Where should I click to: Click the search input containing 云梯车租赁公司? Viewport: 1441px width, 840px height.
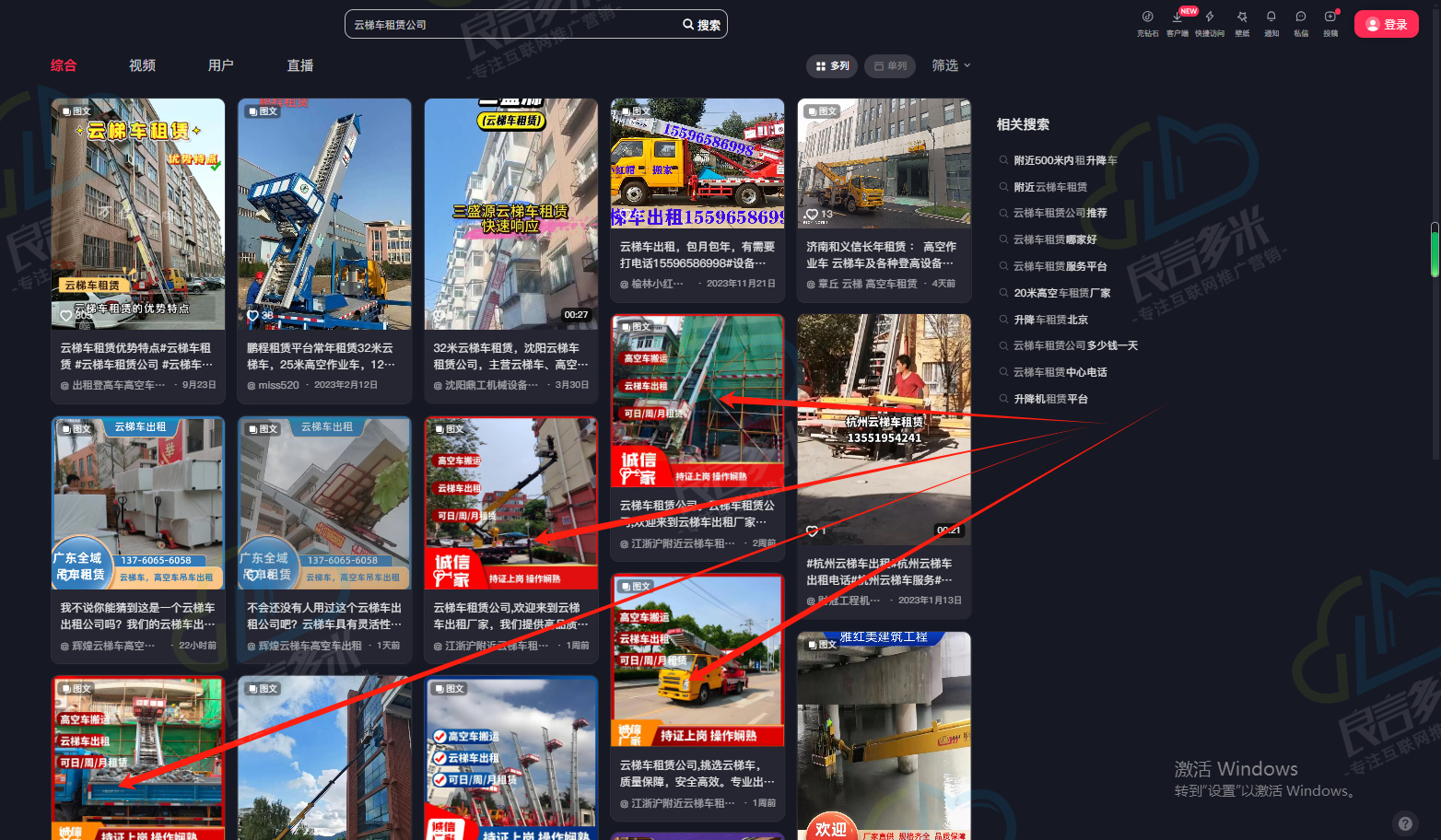(511, 25)
